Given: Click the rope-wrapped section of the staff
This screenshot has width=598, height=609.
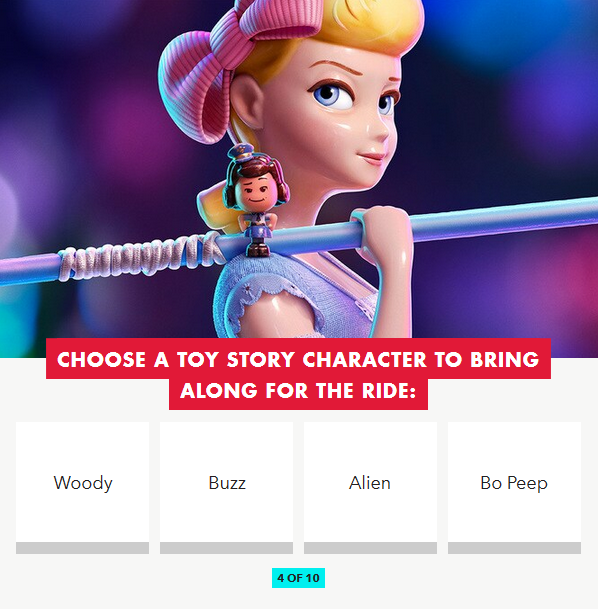Looking at the screenshot, I should (x=138, y=256).
